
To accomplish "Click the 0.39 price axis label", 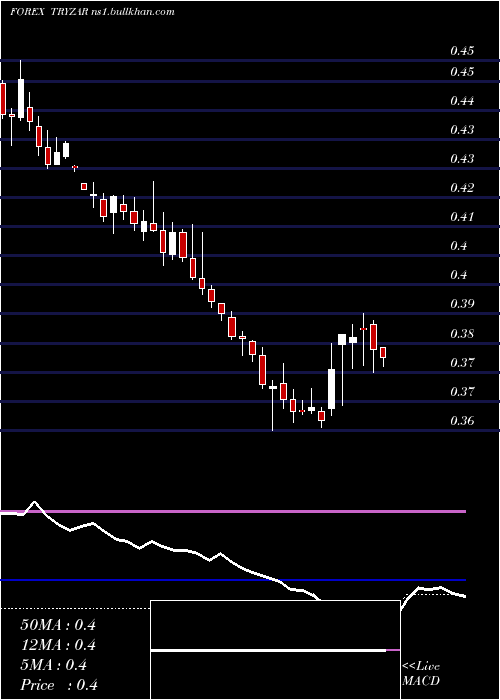I will click(462, 304).
